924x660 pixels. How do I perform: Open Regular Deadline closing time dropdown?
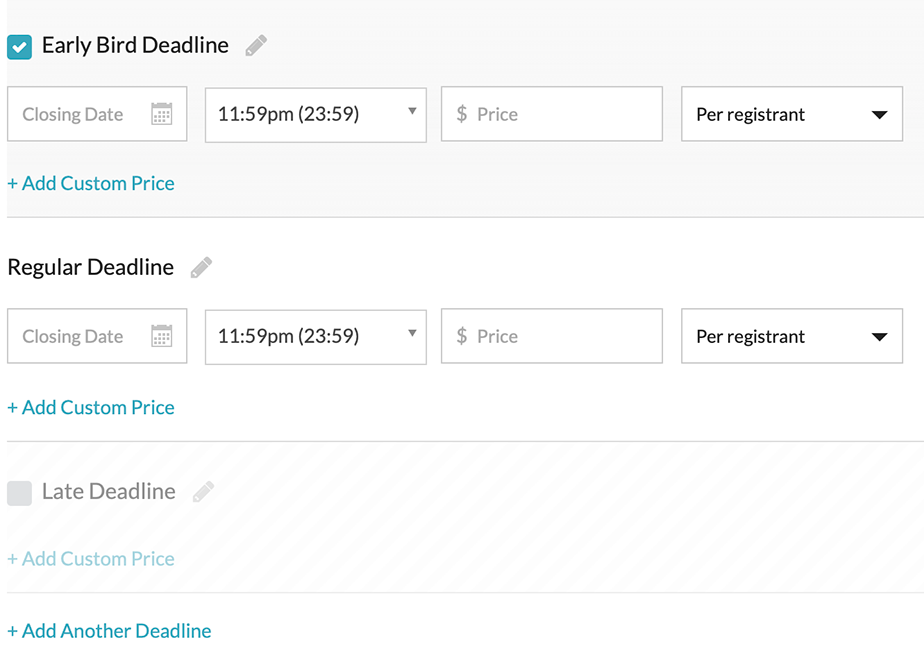point(315,337)
